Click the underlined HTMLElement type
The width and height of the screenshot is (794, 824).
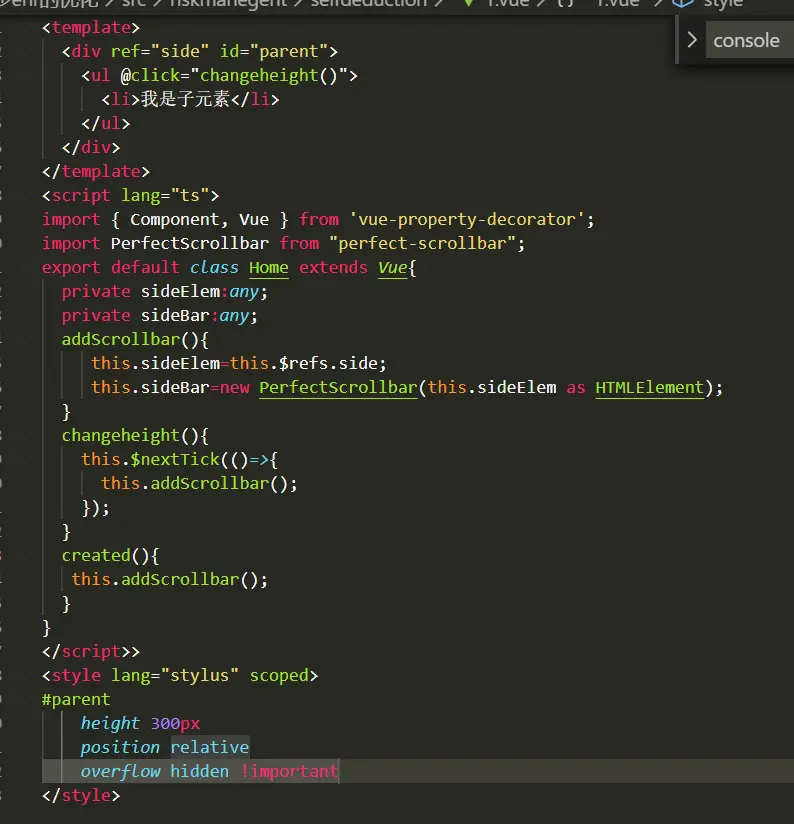pos(649,388)
